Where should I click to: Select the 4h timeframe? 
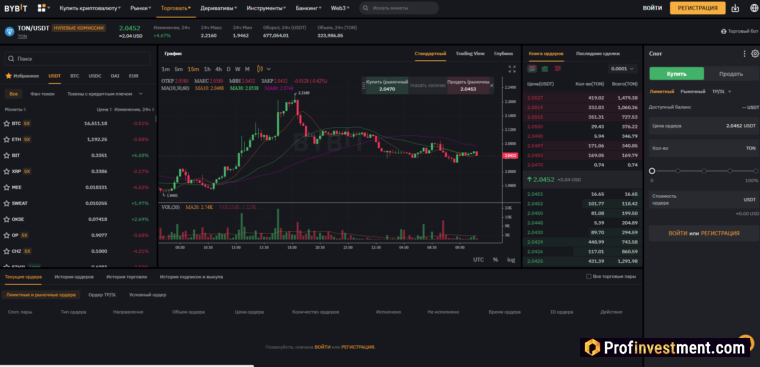coord(219,69)
